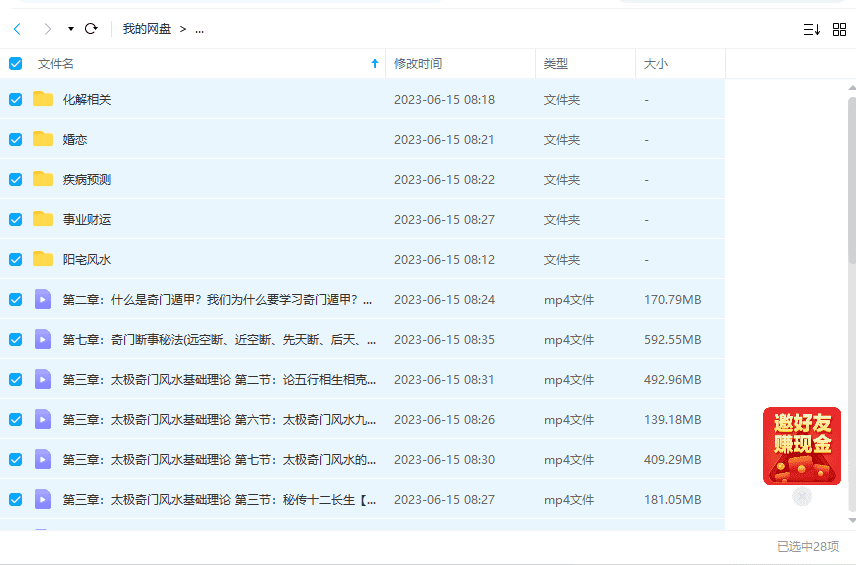Screen dimensions: 856x565
Task: Switch to grid view icon
Action: [839, 30]
